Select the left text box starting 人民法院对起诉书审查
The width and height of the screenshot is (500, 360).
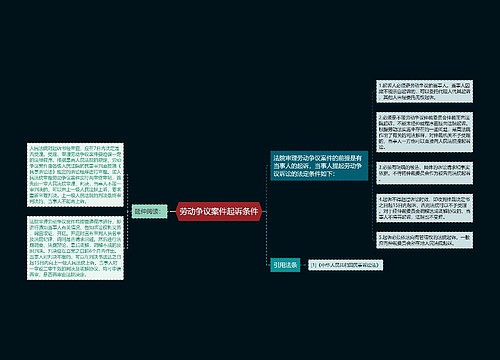click(x=75, y=175)
